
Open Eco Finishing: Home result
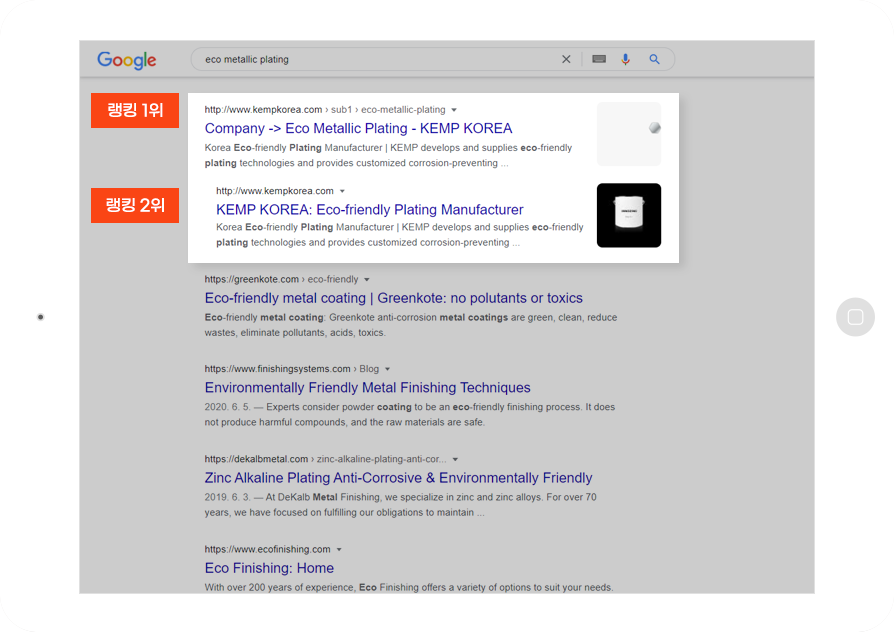[x=269, y=568]
